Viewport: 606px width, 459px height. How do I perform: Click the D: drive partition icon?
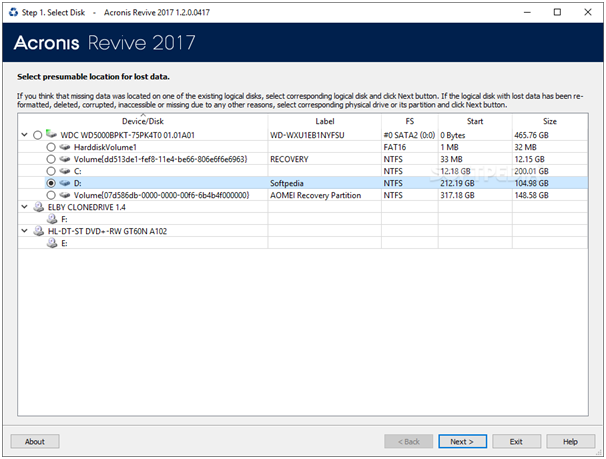[65, 183]
